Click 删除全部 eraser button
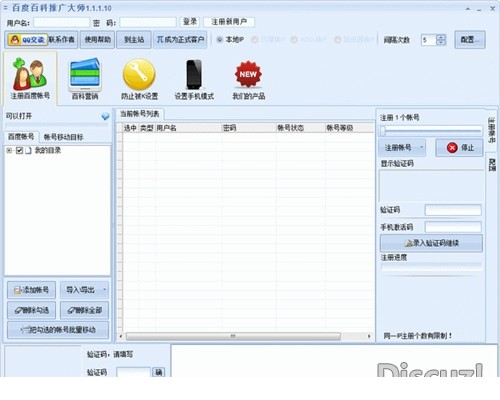This screenshot has width=500, height=400. (84, 310)
